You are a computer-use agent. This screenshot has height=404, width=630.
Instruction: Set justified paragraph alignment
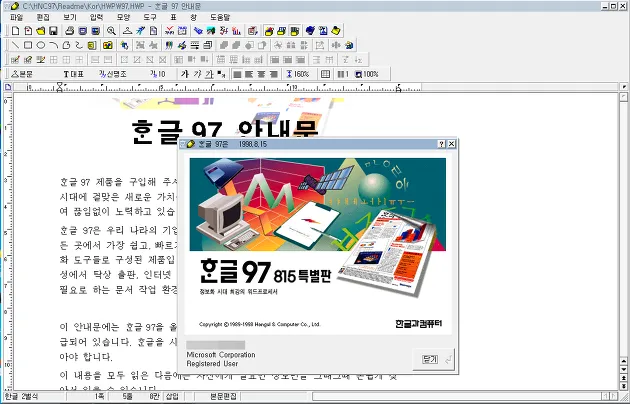tap(237, 74)
